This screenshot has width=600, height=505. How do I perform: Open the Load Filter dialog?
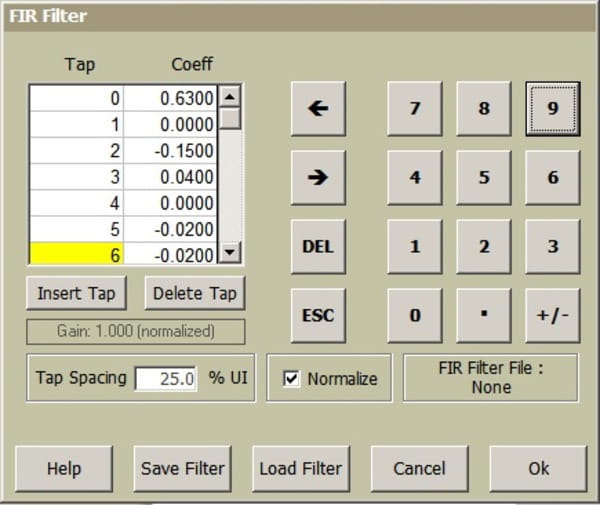click(300, 468)
